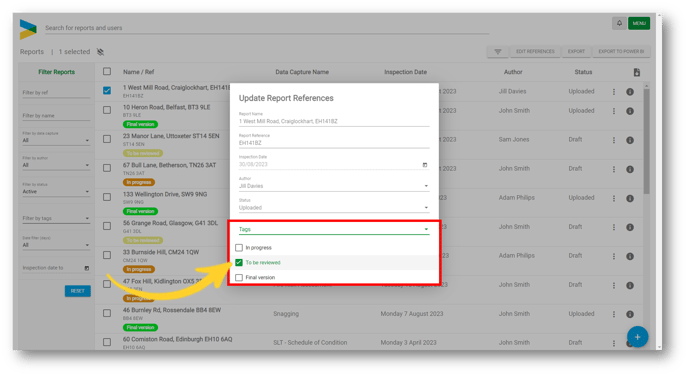The width and height of the screenshot is (688, 376).
Task: Click the Report Reference field EH141BZ
Action: [334, 140]
